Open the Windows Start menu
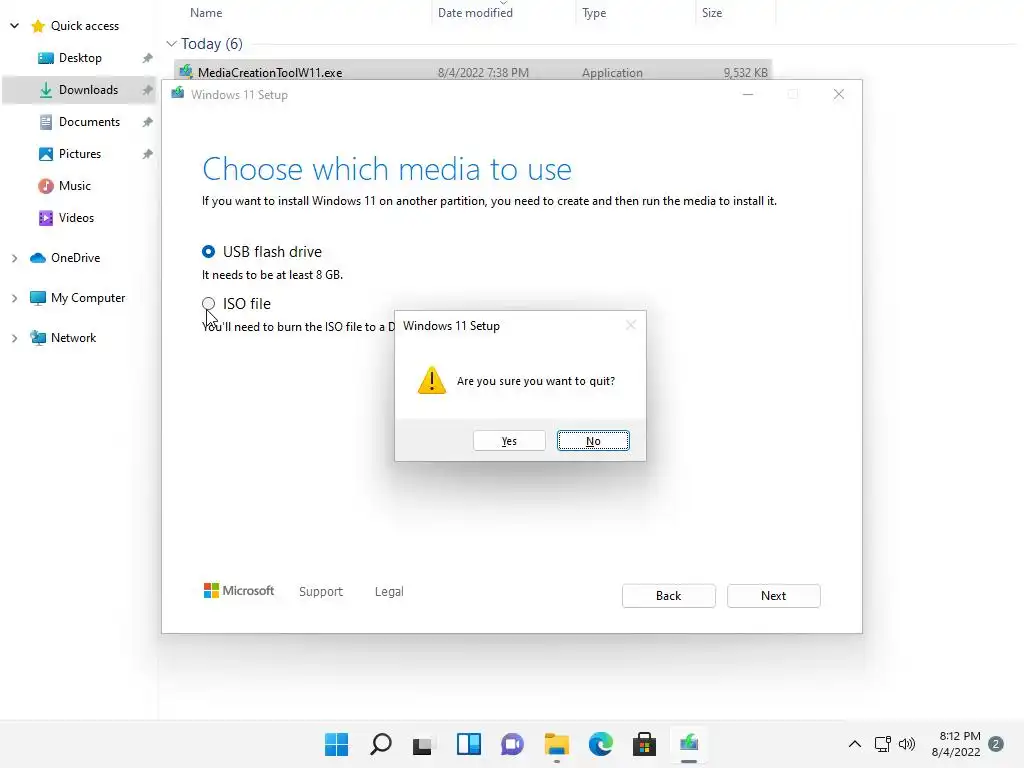Image resolution: width=1024 pixels, height=768 pixels. pyautogui.click(x=336, y=744)
